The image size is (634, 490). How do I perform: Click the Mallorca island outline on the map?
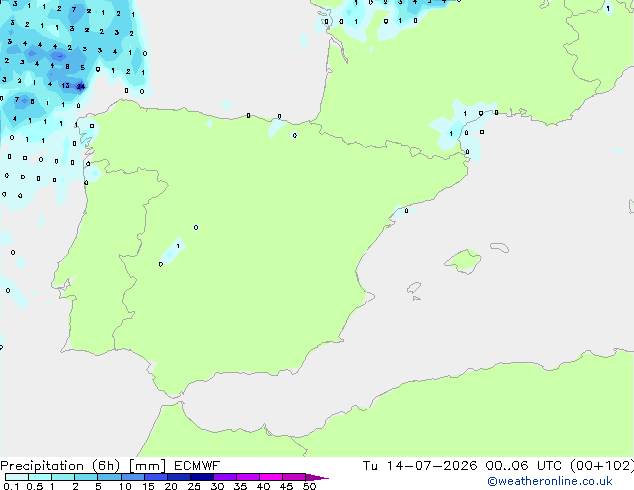click(463, 262)
